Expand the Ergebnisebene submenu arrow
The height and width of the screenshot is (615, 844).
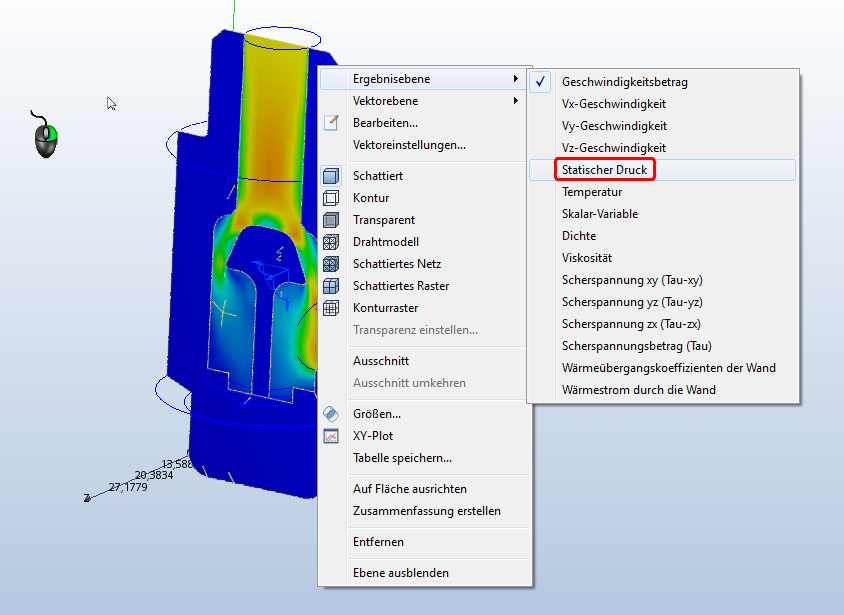(x=516, y=79)
